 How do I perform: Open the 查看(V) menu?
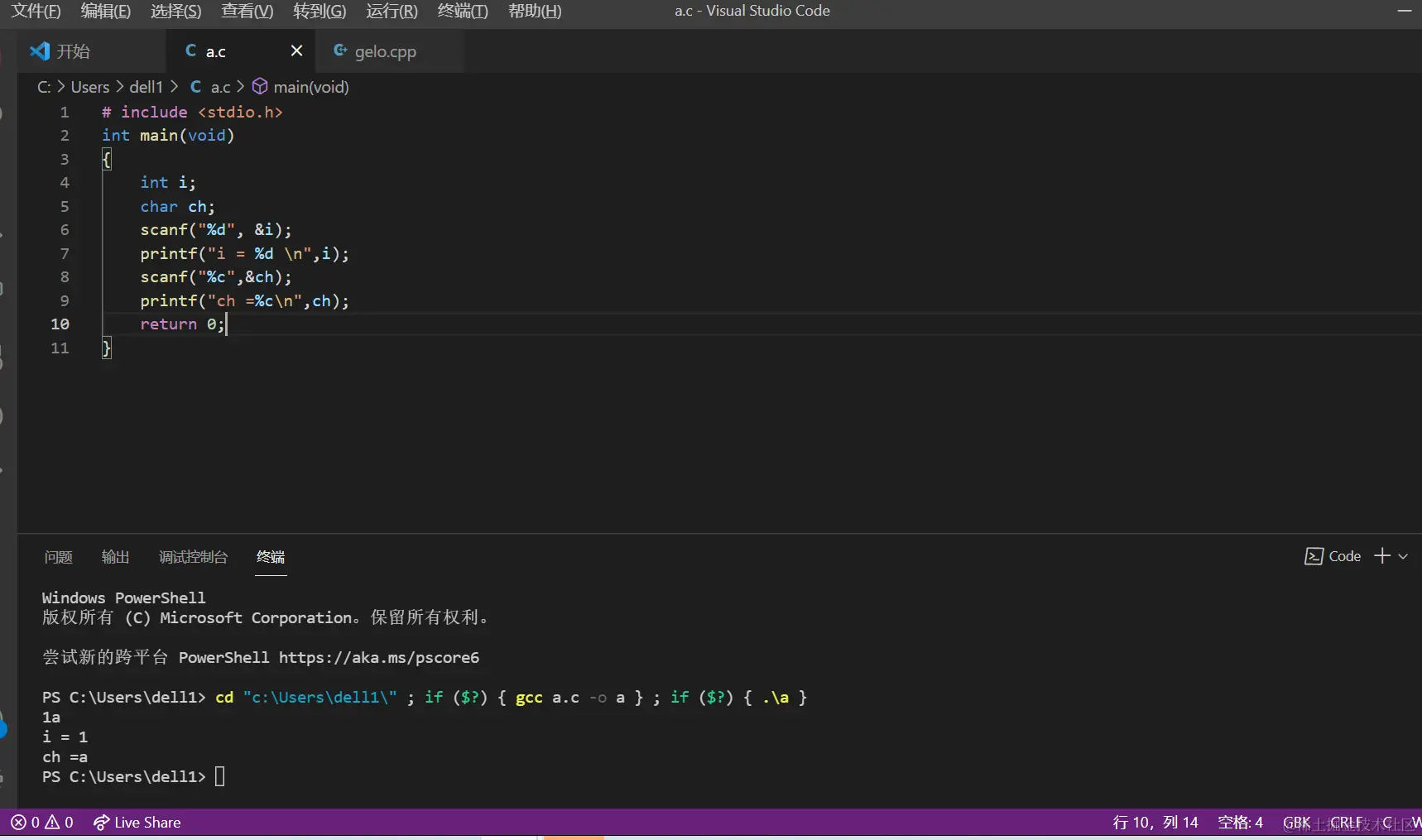tap(247, 11)
